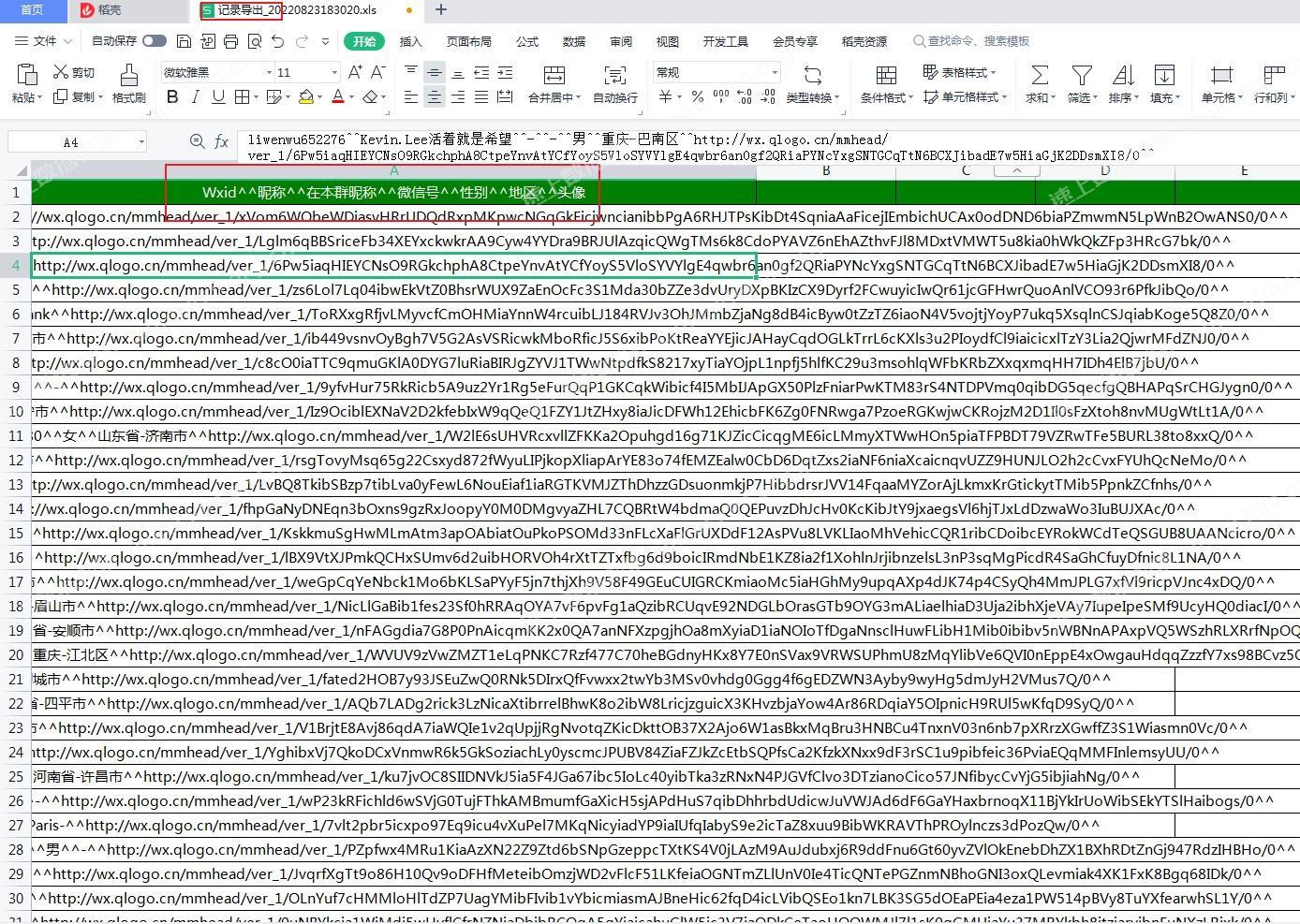Click the decrease decimal places icon
The height and width of the screenshot is (924, 1300).
pos(768,96)
